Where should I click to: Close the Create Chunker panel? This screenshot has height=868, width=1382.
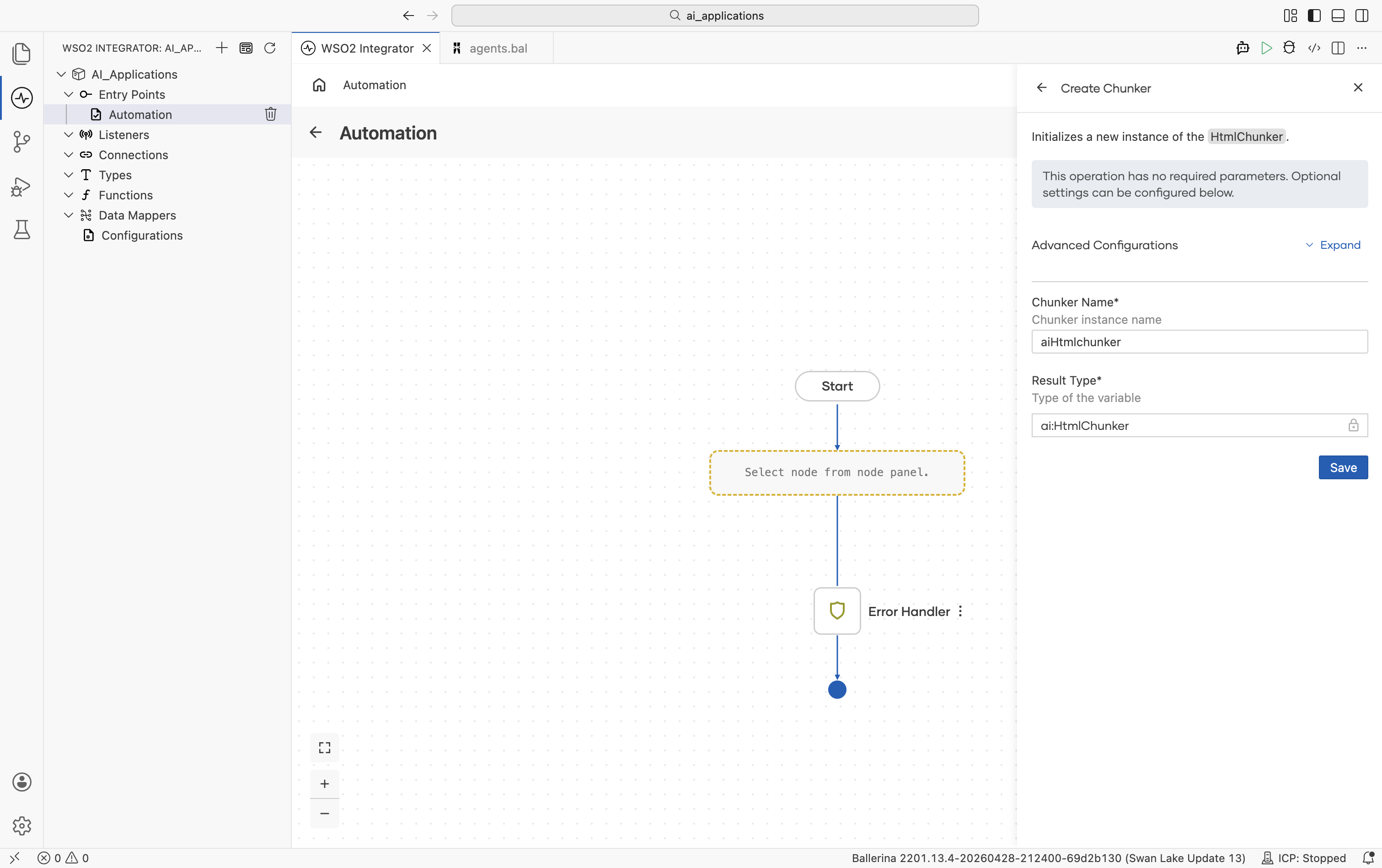tap(1358, 87)
